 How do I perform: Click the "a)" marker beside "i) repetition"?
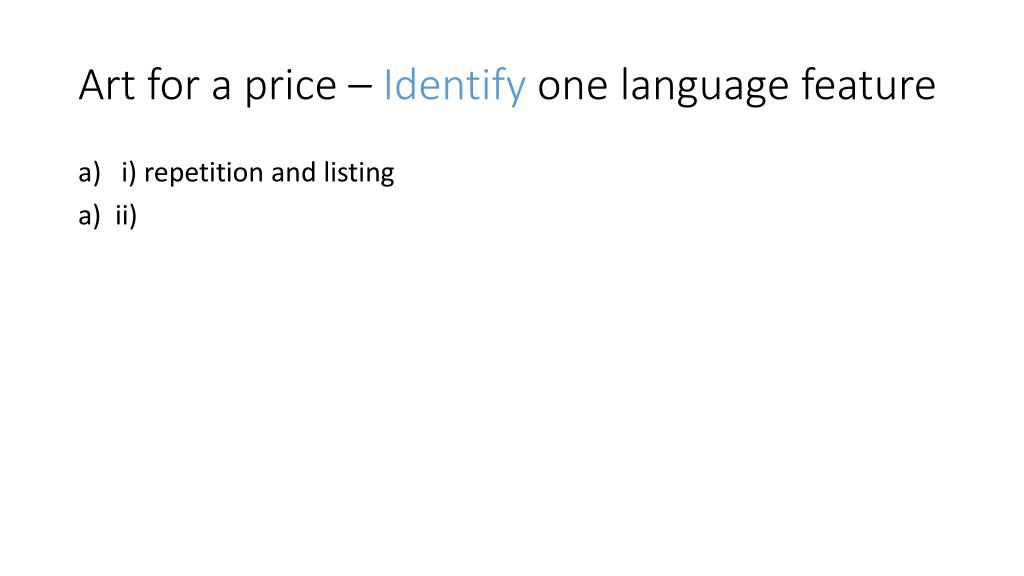(89, 173)
